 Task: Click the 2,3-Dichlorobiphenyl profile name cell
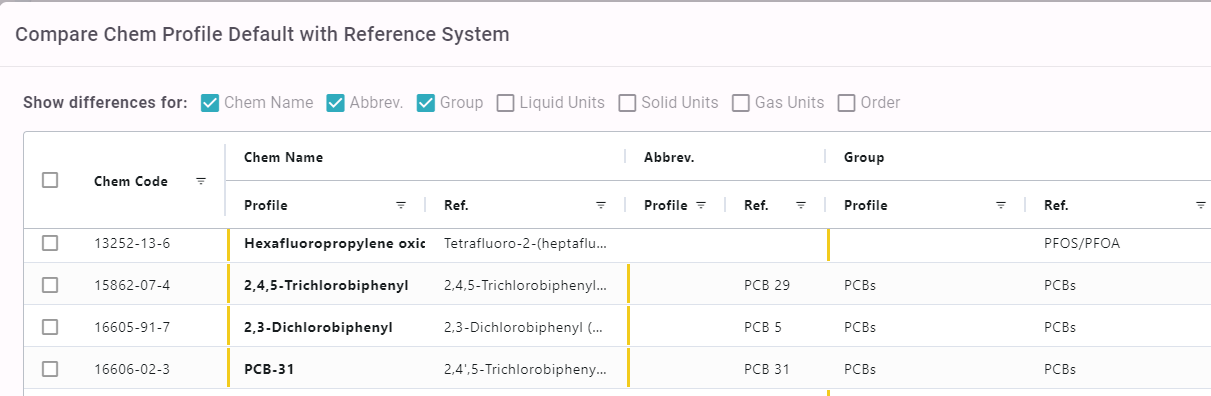pyautogui.click(x=327, y=327)
